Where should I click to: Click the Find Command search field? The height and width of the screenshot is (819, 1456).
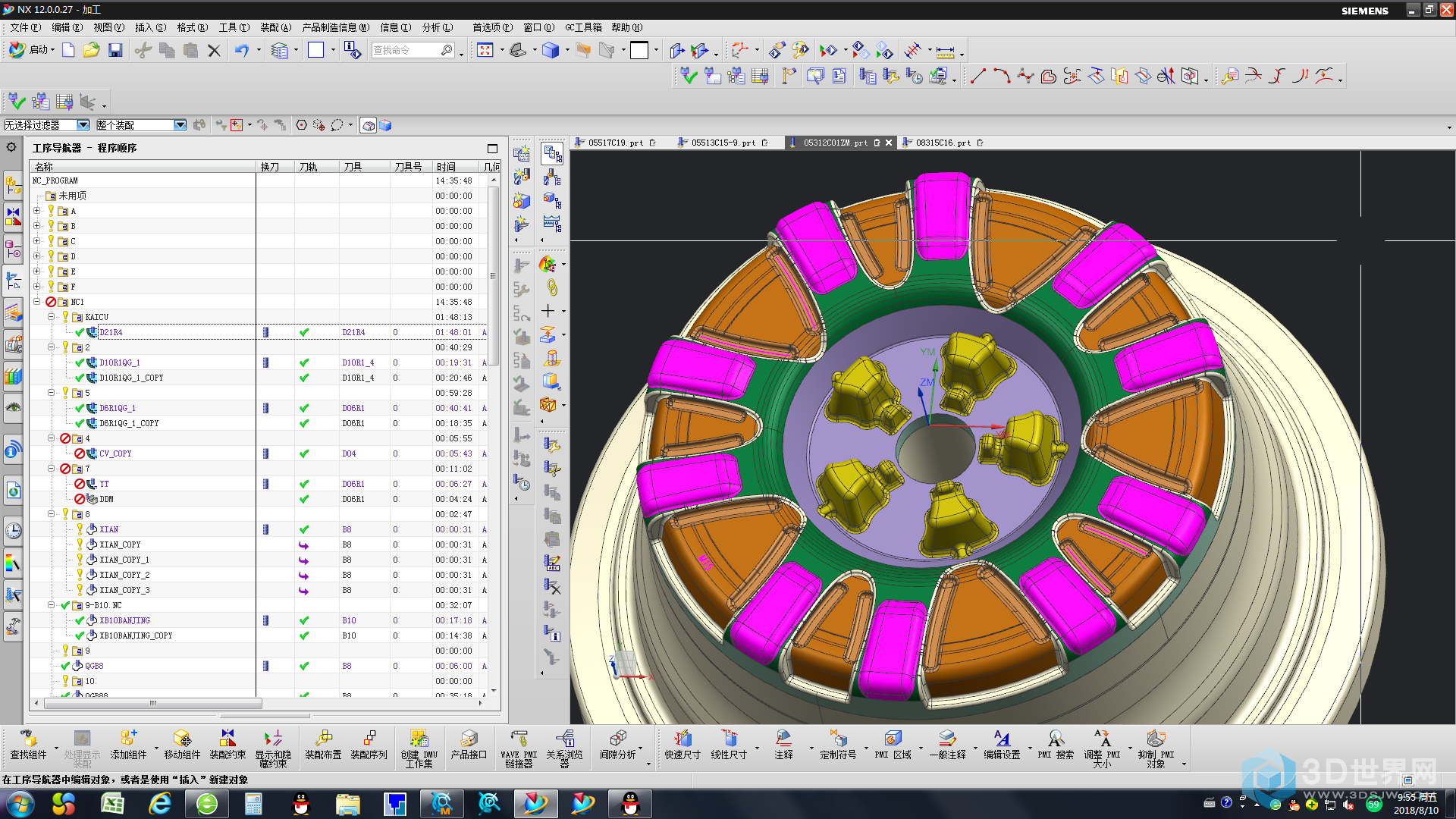(413, 50)
